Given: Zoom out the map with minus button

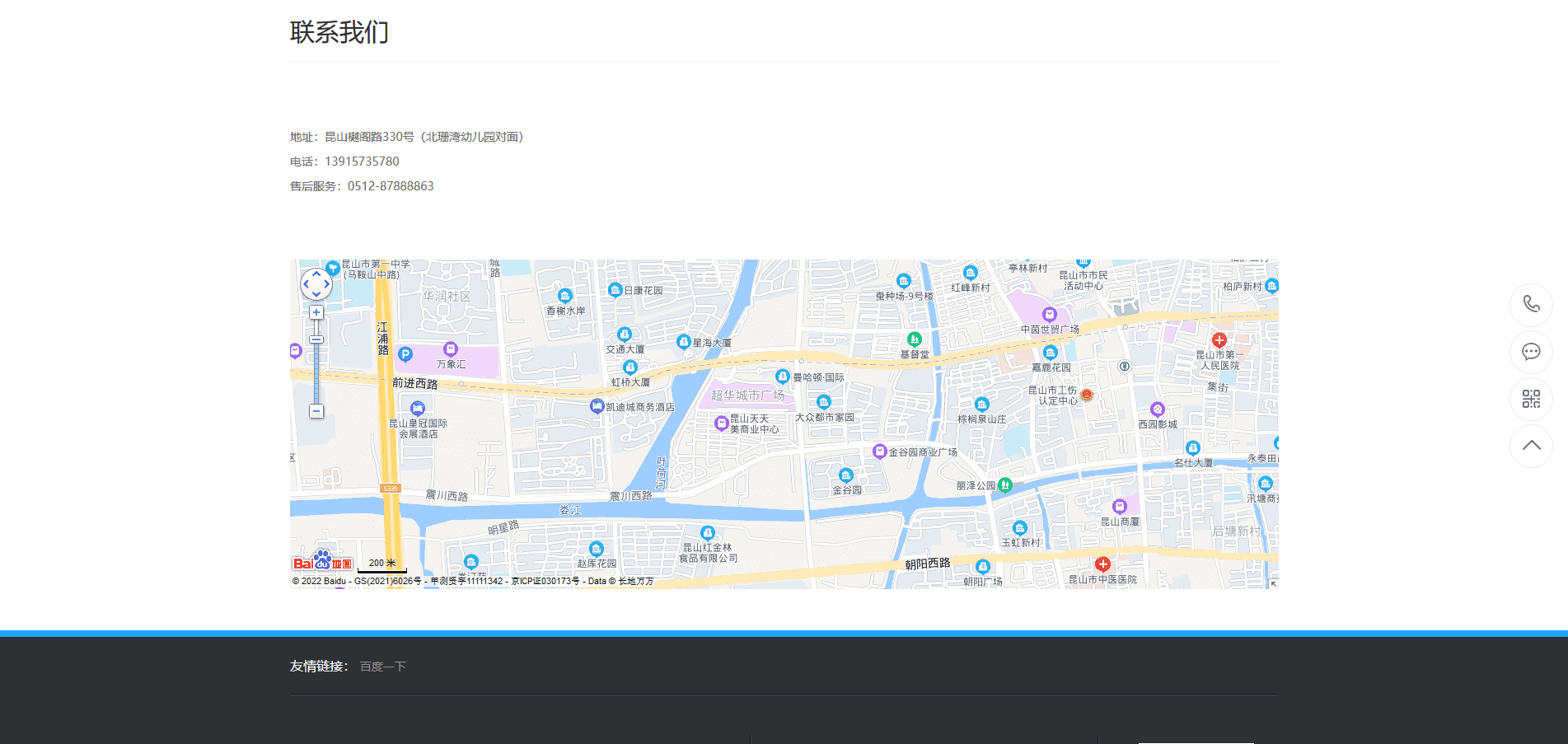Looking at the screenshot, I should pyautogui.click(x=316, y=411).
